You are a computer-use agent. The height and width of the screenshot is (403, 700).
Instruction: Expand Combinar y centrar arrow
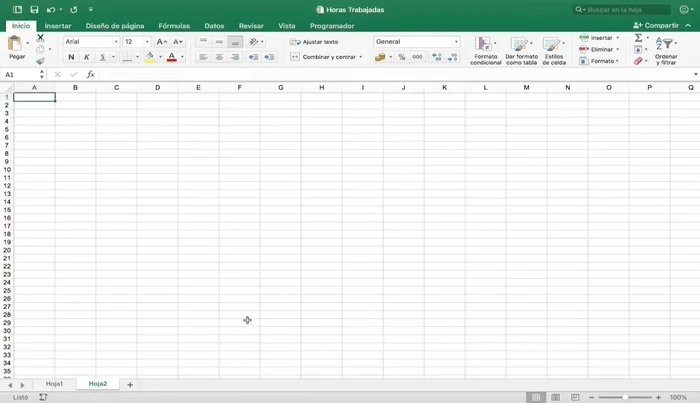360,57
